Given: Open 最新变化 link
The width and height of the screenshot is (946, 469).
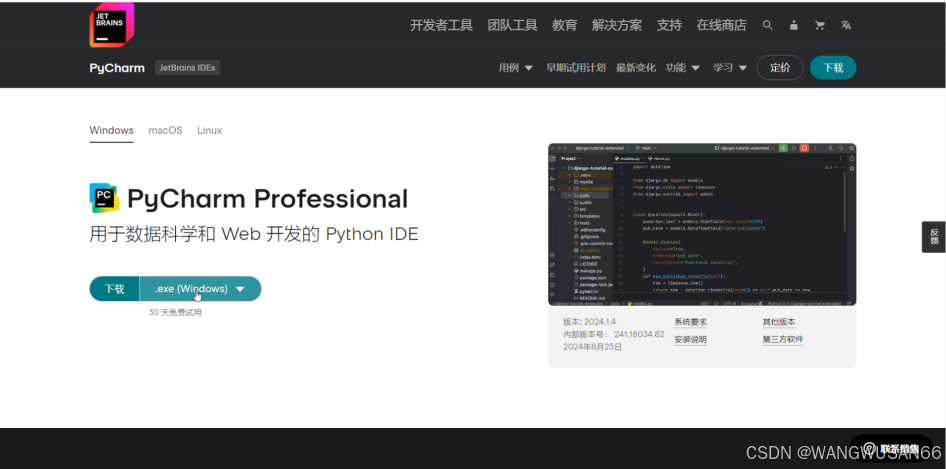Looking at the screenshot, I should point(636,68).
